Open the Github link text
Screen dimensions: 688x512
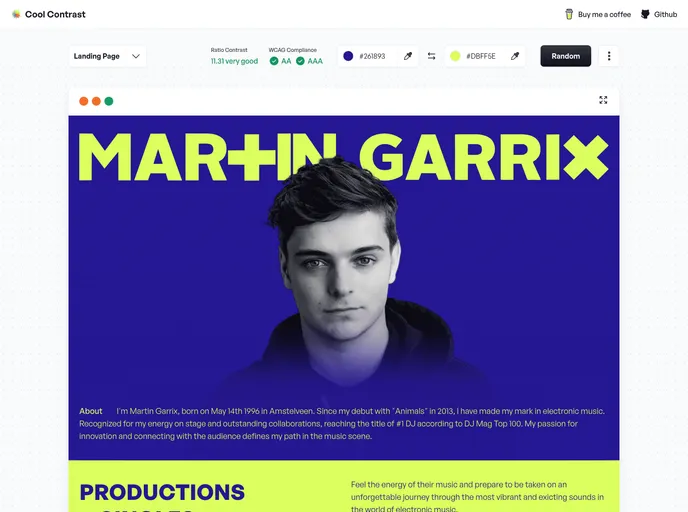tap(665, 14)
